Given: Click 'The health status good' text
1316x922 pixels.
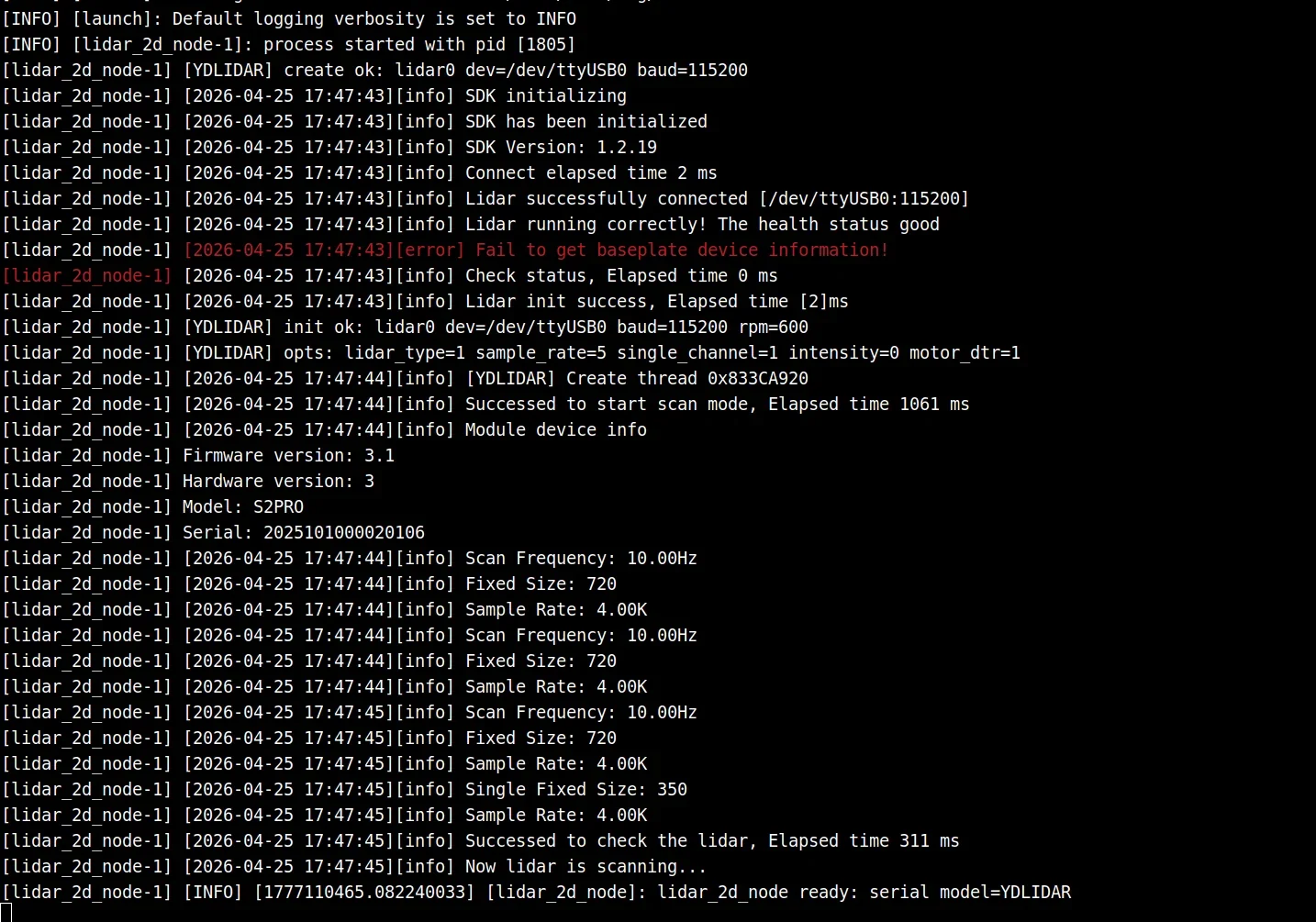Looking at the screenshot, I should click(x=829, y=225).
